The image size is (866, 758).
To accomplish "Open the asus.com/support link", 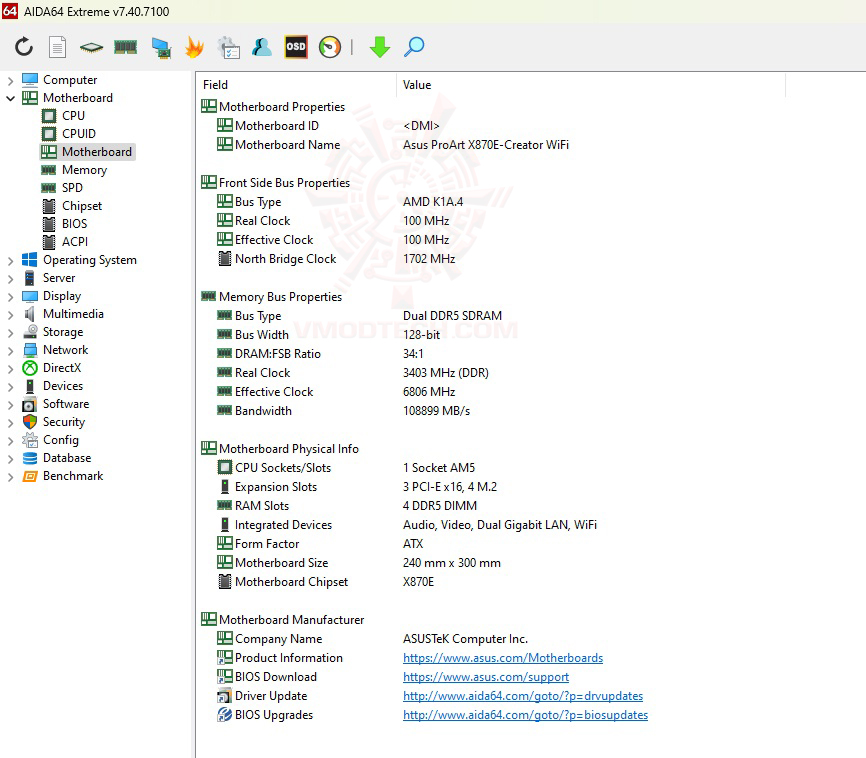I will [x=486, y=677].
